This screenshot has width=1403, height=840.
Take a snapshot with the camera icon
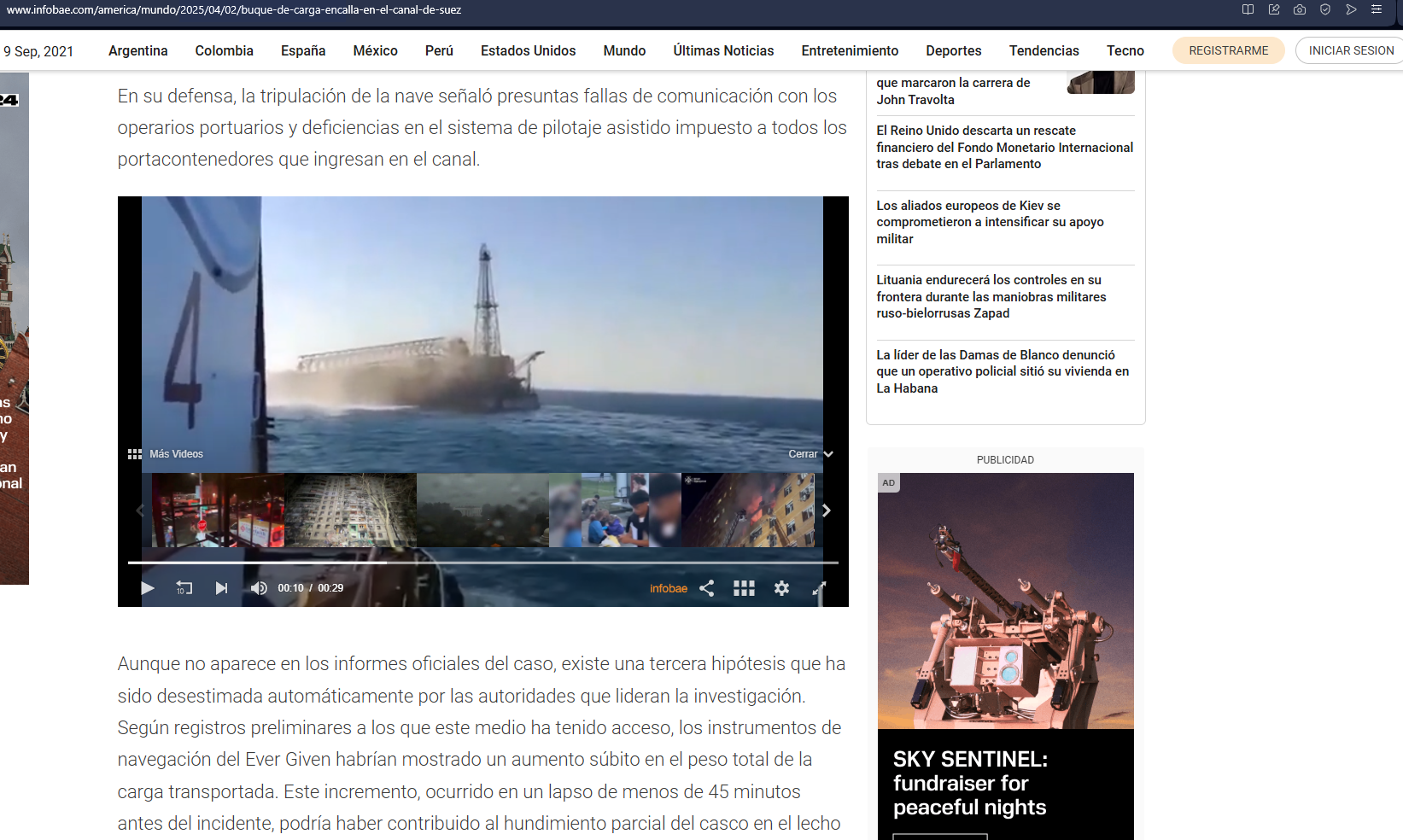(1299, 9)
